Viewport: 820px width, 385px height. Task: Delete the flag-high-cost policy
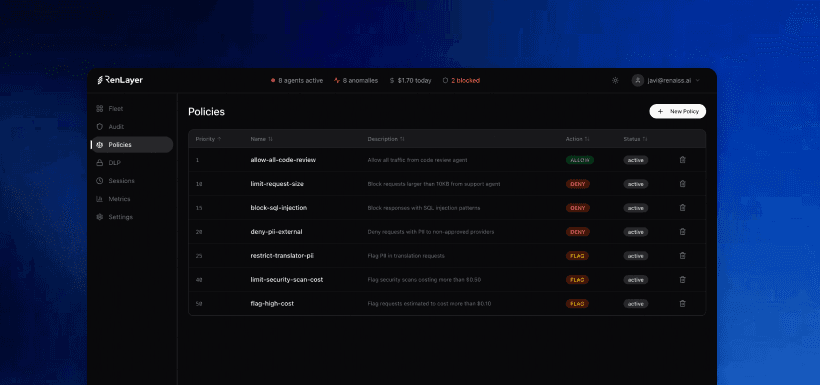(x=682, y=303)
